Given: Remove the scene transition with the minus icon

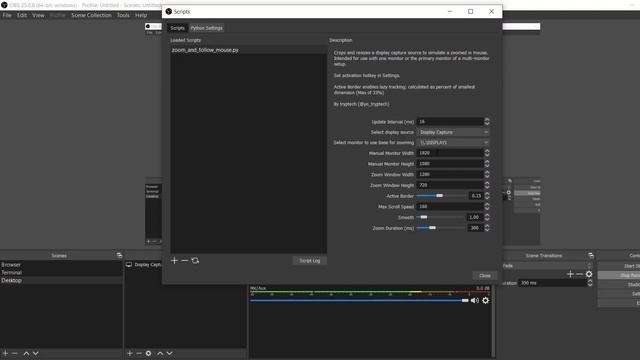Looking at the screenshot, I should [580, 274].
